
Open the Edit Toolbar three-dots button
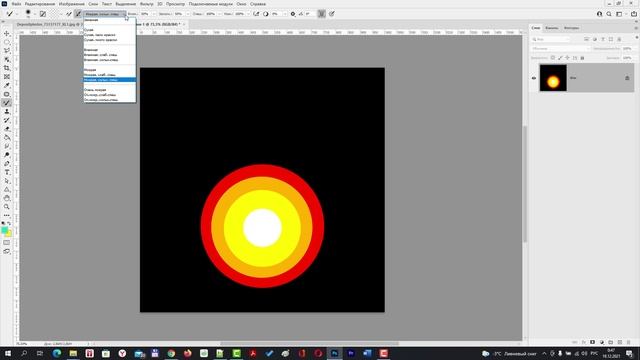point(7,215)
